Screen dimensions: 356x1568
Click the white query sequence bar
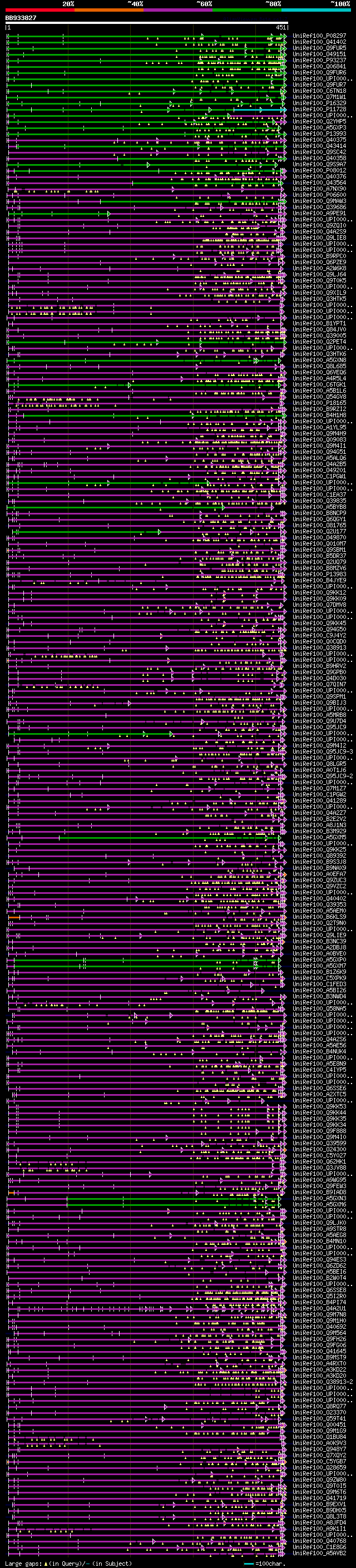(x=147, y=23)
